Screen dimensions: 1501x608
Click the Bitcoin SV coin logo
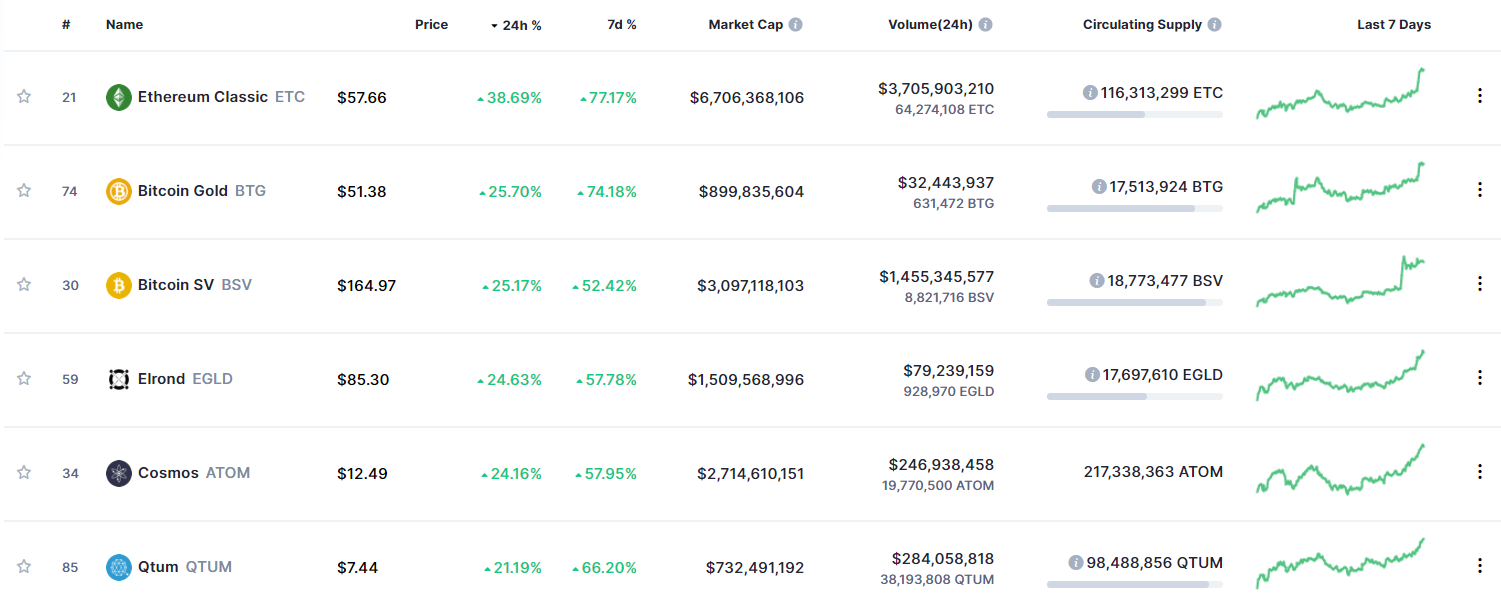[119, 285]
